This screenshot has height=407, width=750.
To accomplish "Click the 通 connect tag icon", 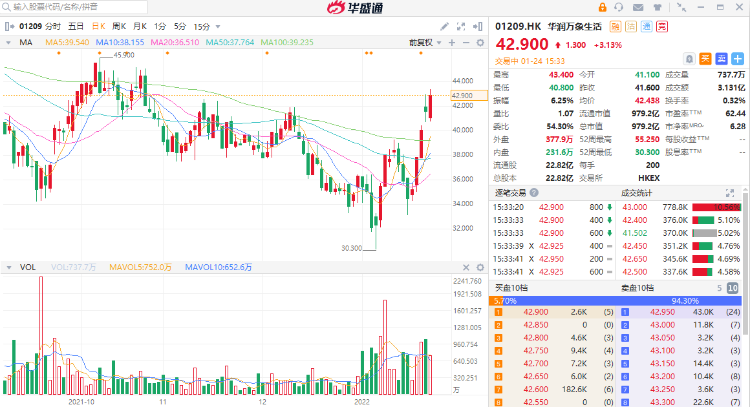I will click(646, 26).
